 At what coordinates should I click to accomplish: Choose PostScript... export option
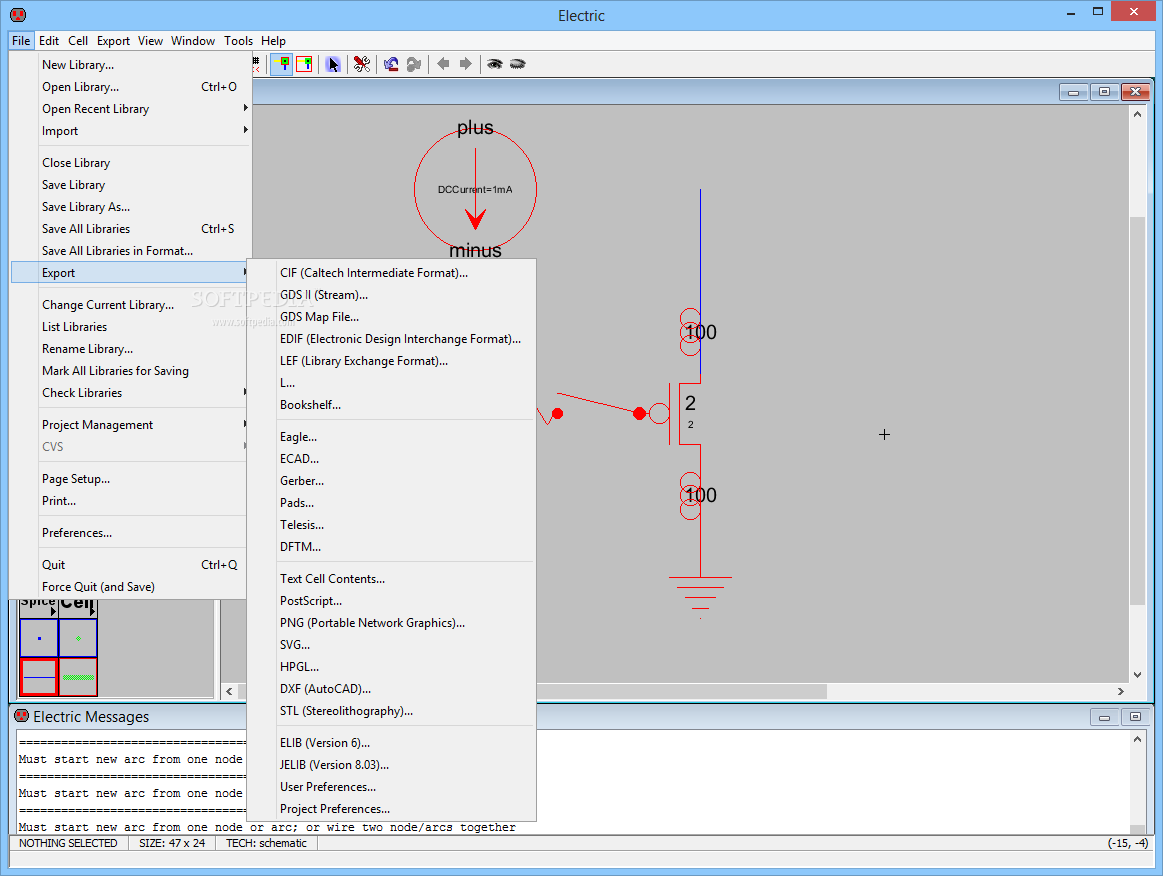(x=391, y=601)
